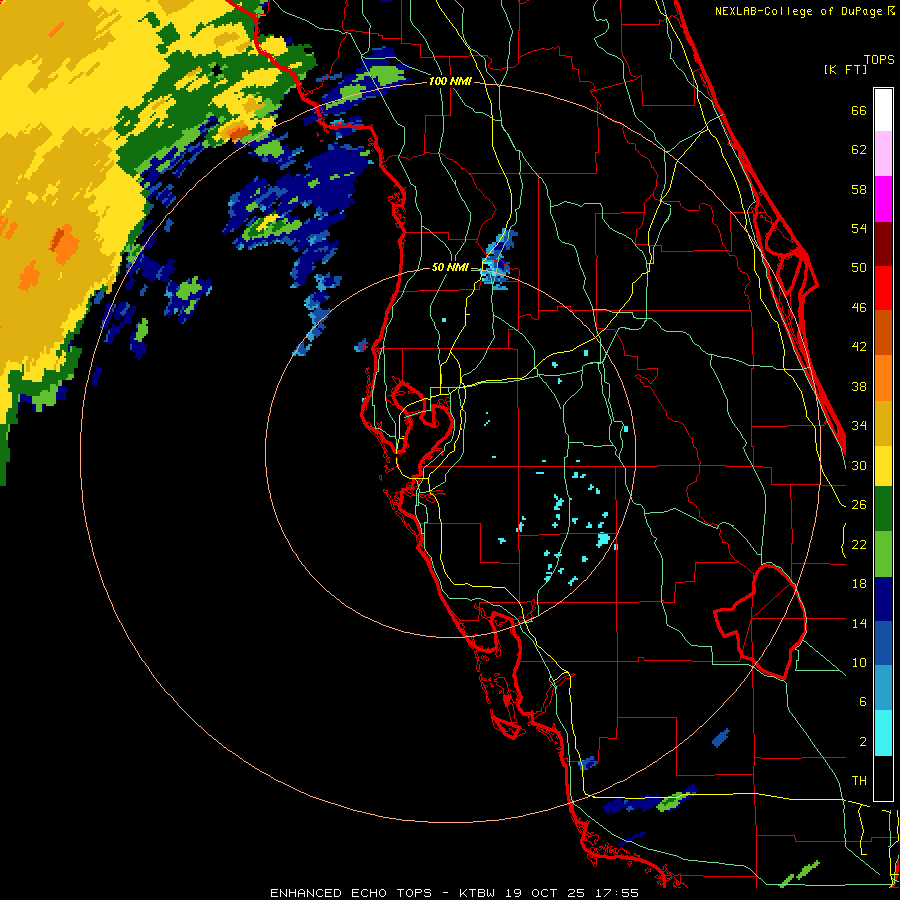Click the black TH legend swatch
The image size is (900, 900).
[883, 778]
